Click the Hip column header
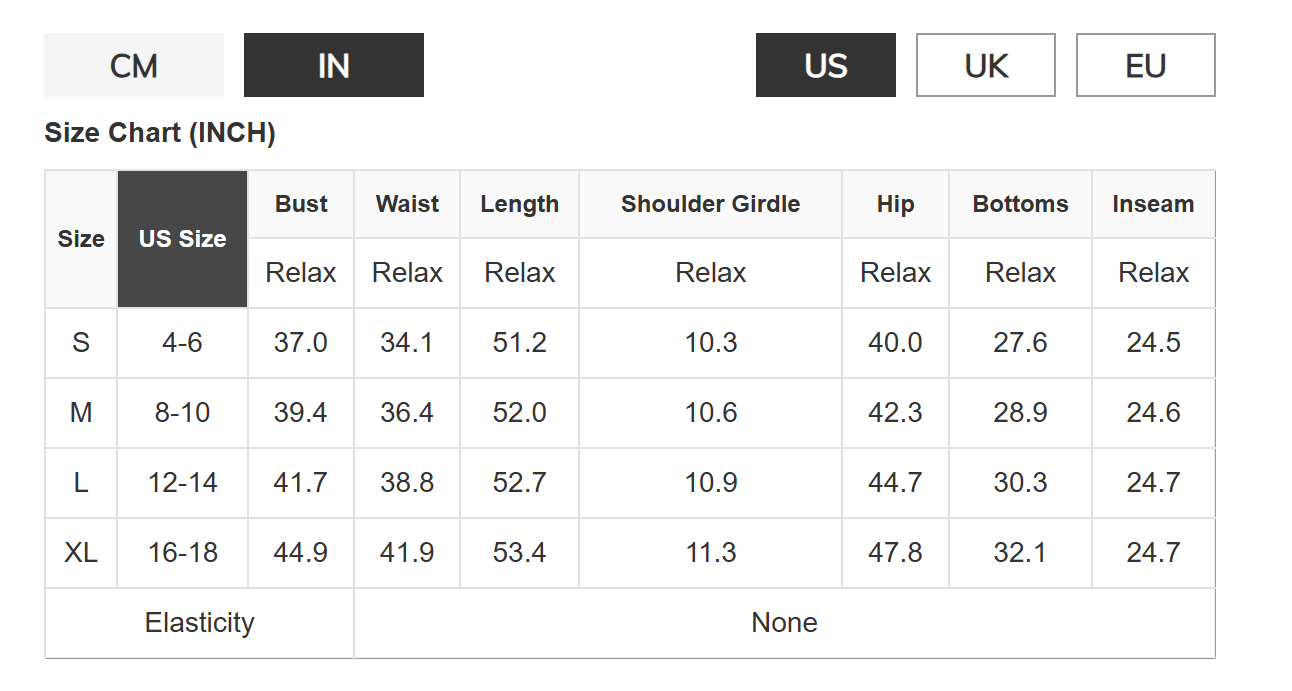Image resolution: width=1292 pixels, height=691 pixels. [895, 204]
